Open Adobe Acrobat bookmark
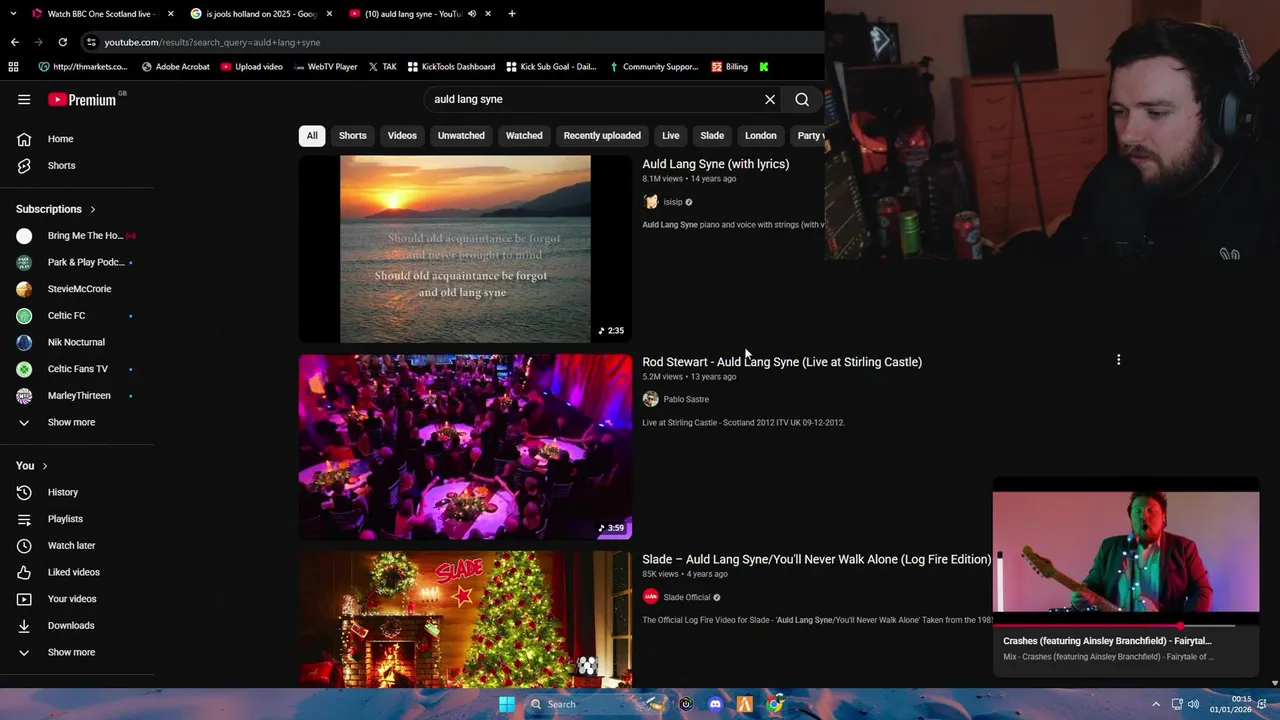Image resolution: width=1280 pixels, height=720 pixels. point(175,67)
